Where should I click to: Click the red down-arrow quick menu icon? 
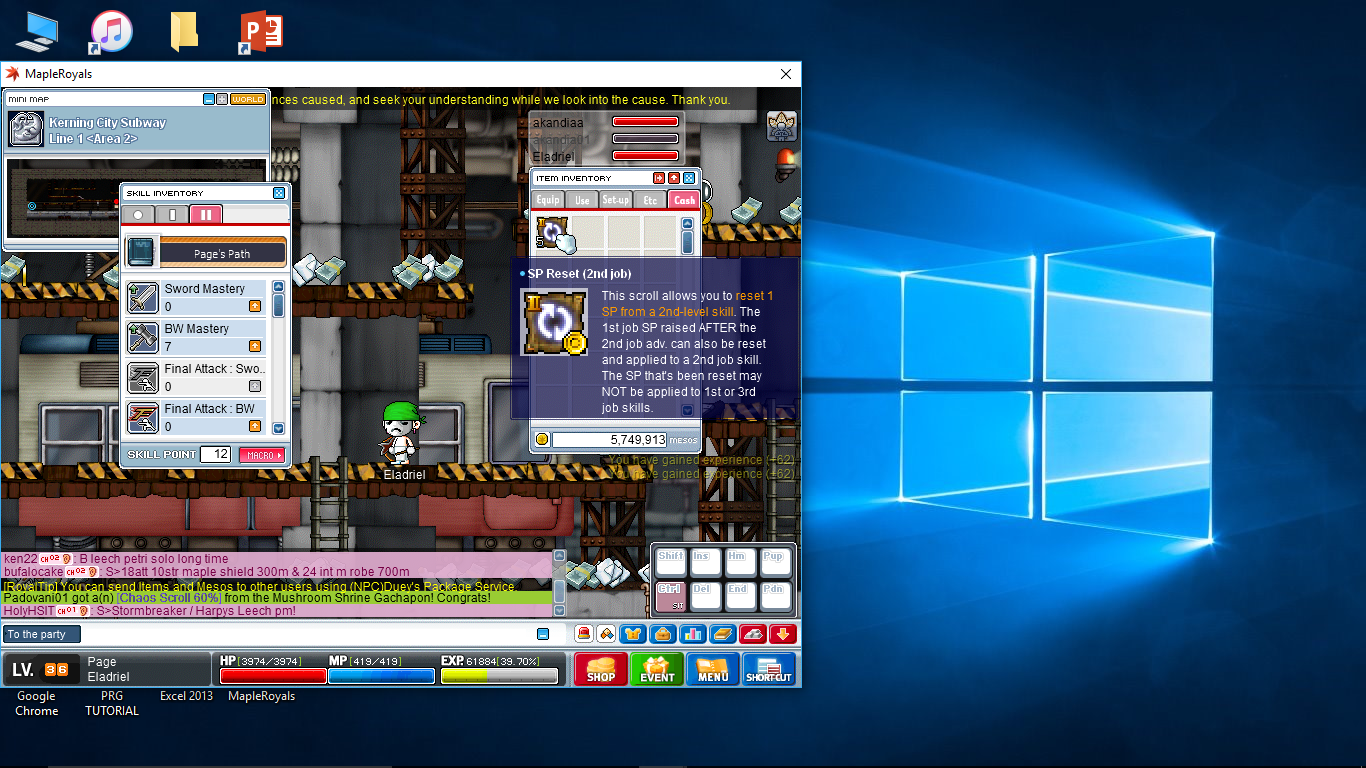[x=783, y=633]
